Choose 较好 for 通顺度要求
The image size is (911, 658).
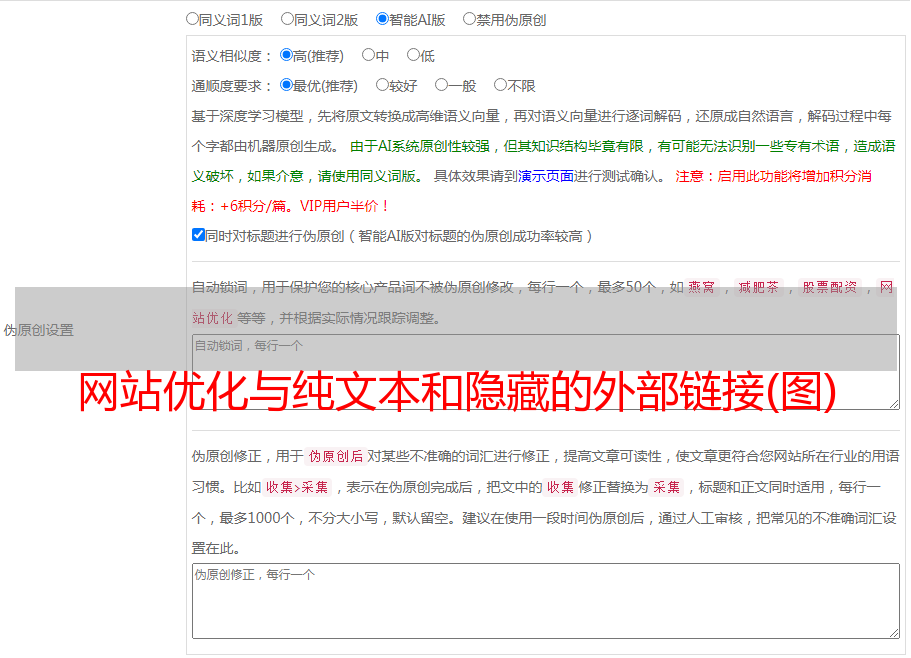[382, 85]
